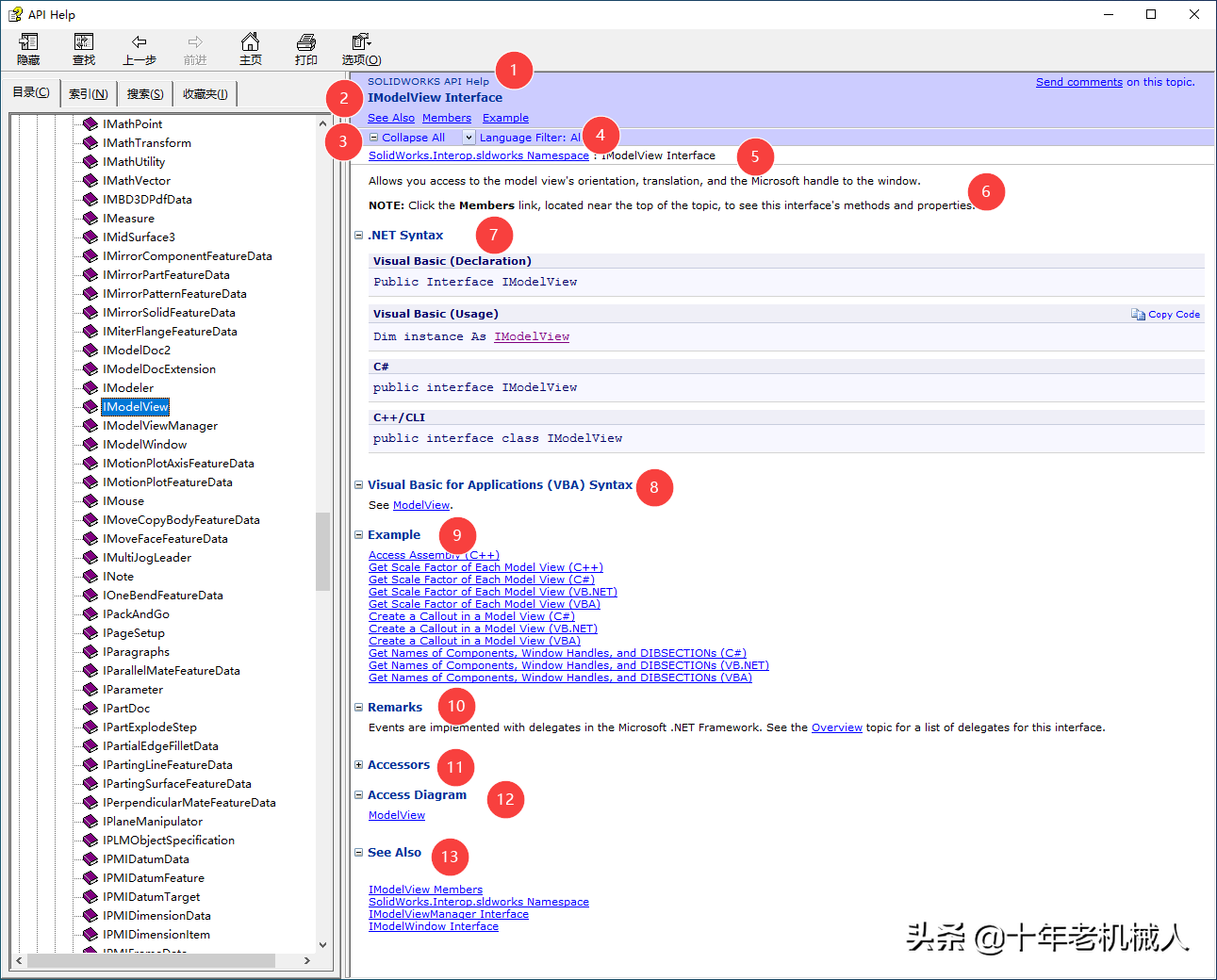Open the Options (选项) toolbar icon

pos(361,42)
